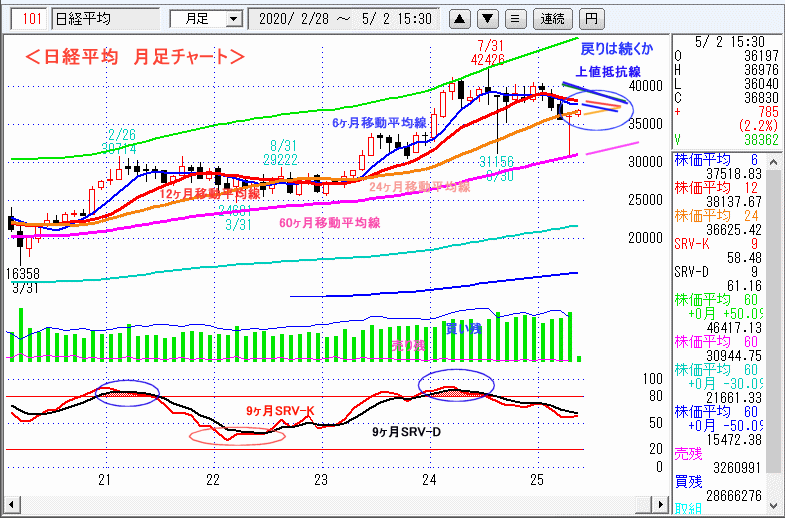Click the SRV-D value 61.16
The image size is (785, 518).
click(x=744, y=286)
